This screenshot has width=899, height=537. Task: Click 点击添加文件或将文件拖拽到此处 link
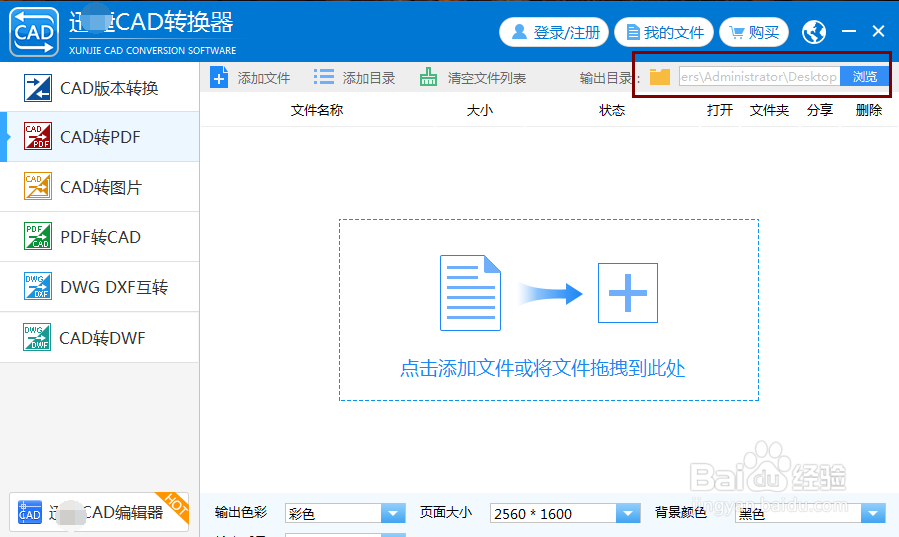[x=542, y=368]
